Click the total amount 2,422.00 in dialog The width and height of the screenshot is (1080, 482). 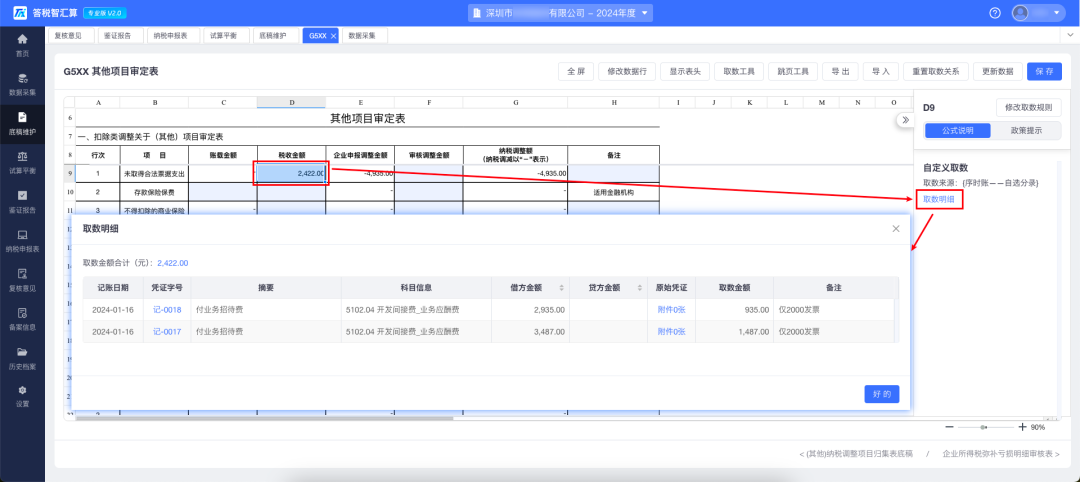coord(172,262)
